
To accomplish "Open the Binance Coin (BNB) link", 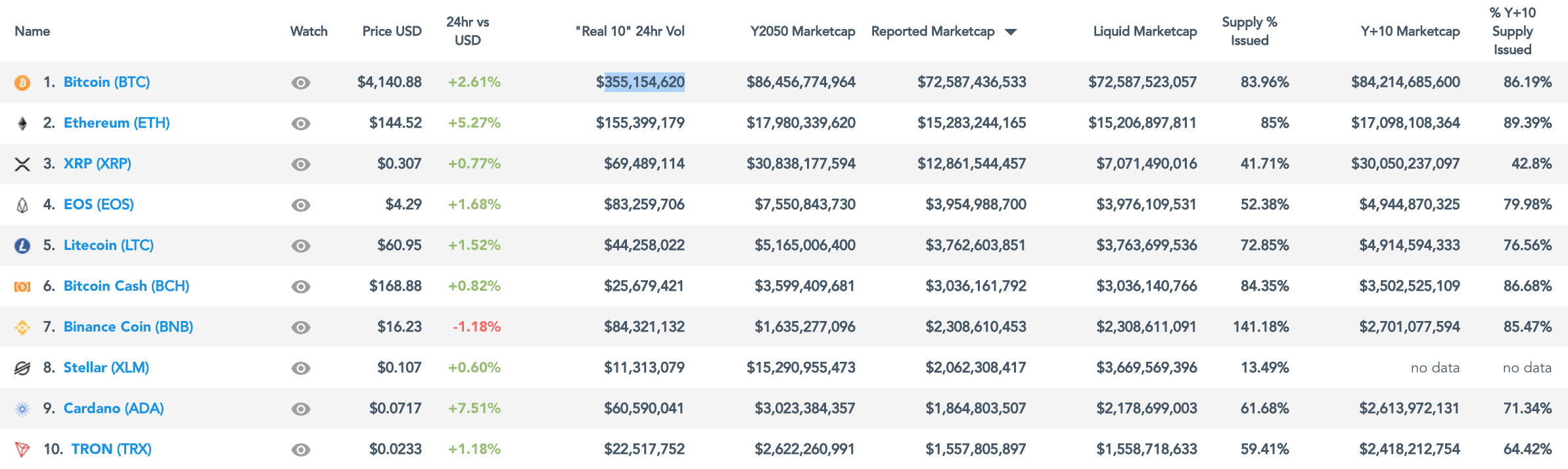I will coord(128,327).
